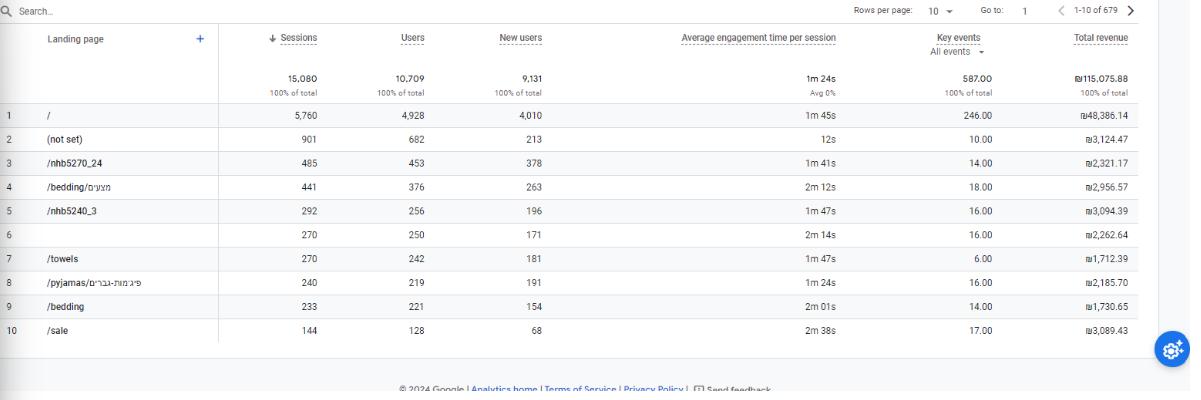Open the Privacy Policy link
This screenshot has height=400, width=1201.
654,389
